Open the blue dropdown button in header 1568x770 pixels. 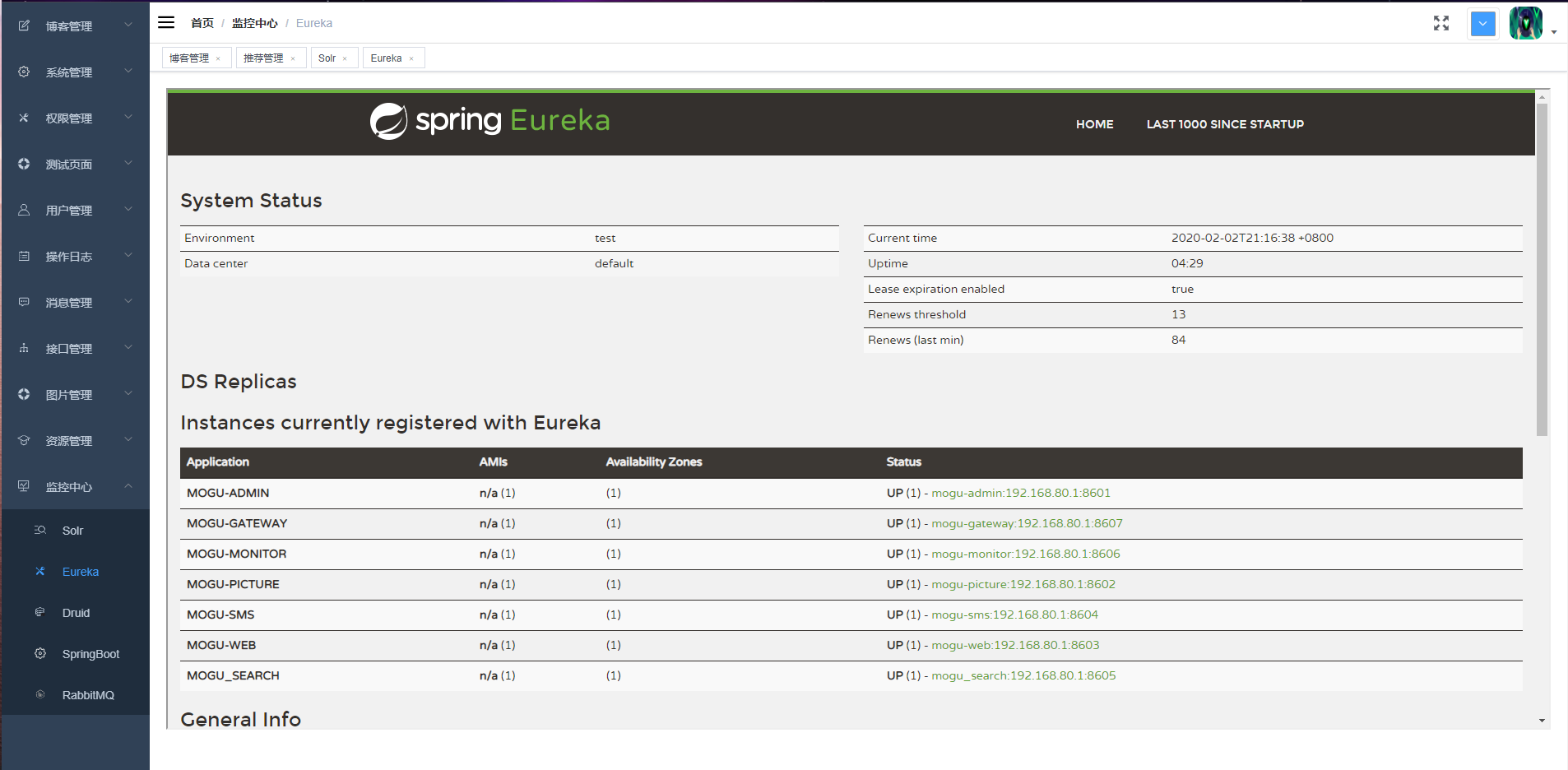pyautogui.click(x=1483, y=24)
